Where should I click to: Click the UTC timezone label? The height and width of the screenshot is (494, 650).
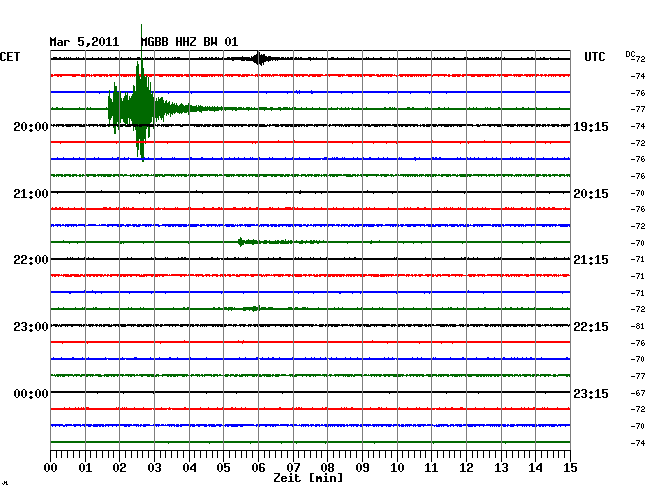coord(594,57)
